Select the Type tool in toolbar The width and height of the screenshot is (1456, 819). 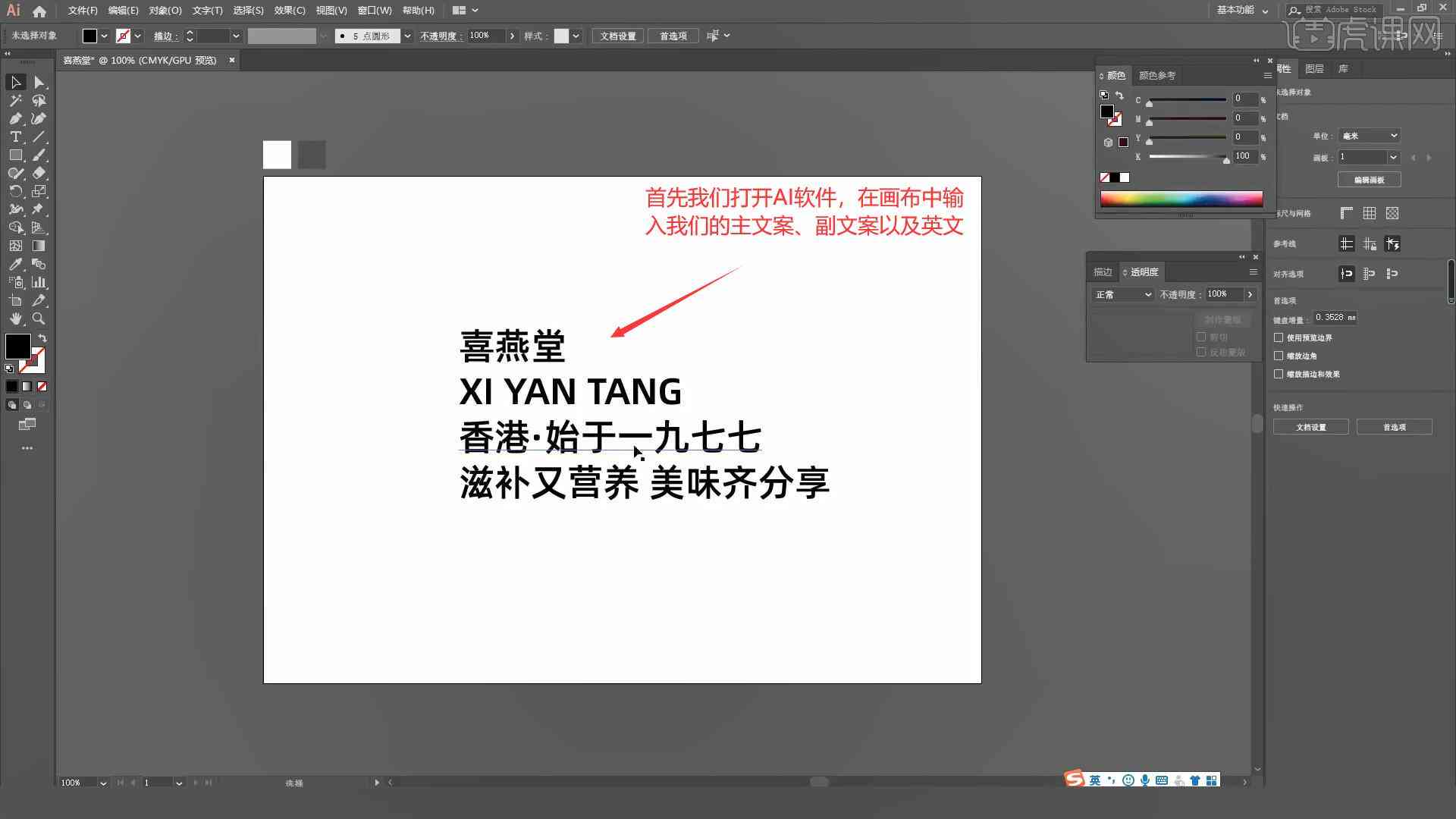14,137
